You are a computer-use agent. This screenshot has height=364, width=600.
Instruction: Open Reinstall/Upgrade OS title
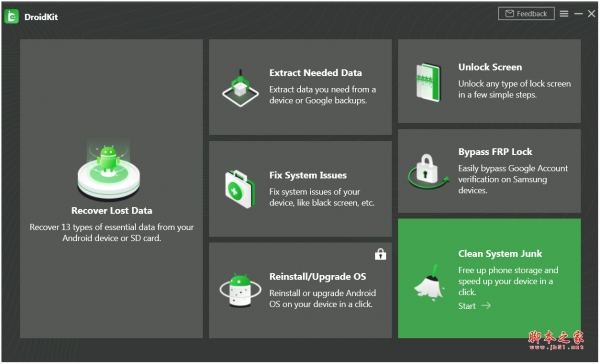coord(318,277)
